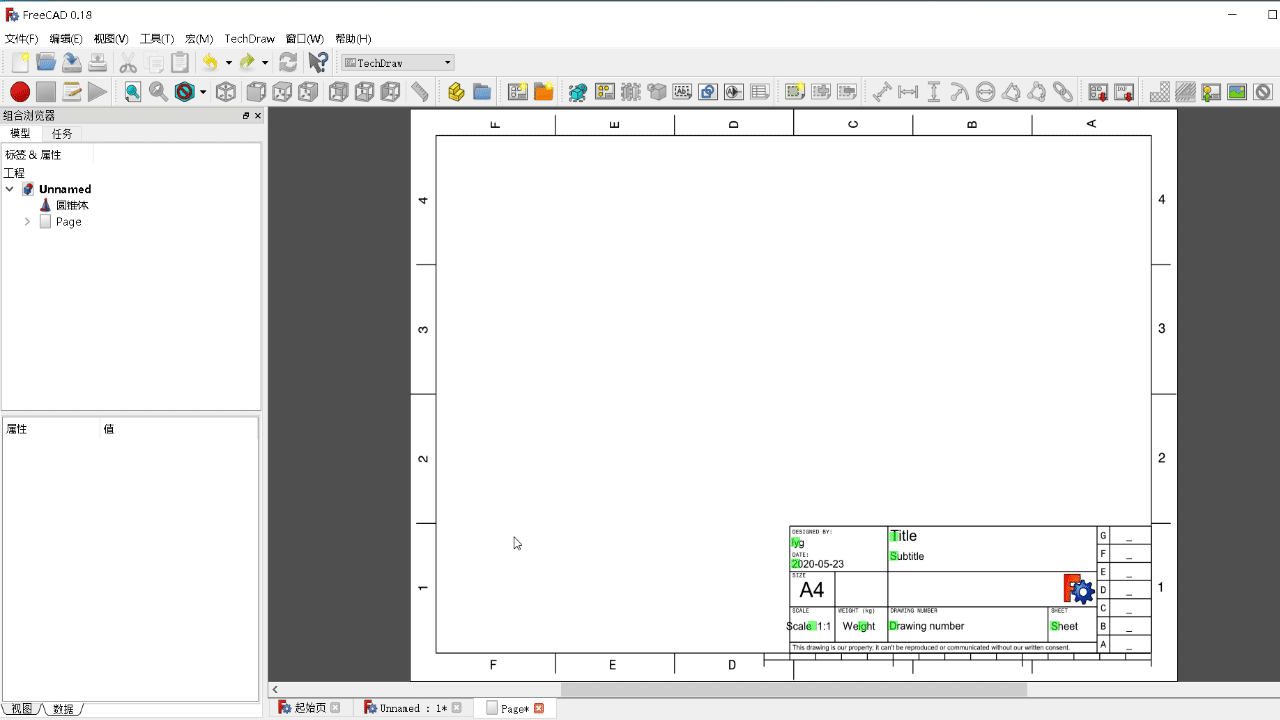Viewport: 1280px width, 720px height.
Task: Insert projection group icon
Action: [x=604, y=92]
